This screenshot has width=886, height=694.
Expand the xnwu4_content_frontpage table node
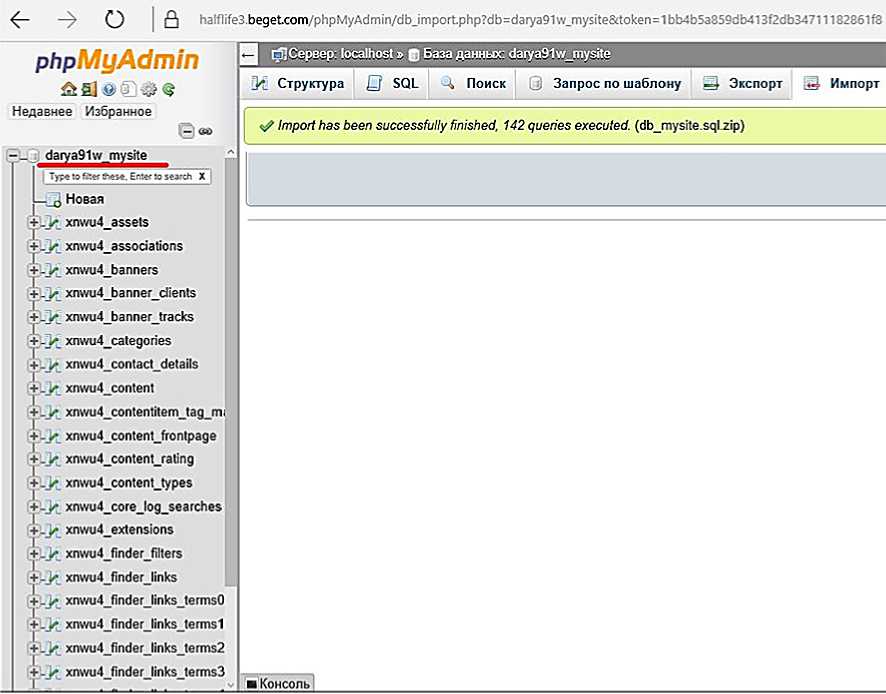click(x=33, y=436)
